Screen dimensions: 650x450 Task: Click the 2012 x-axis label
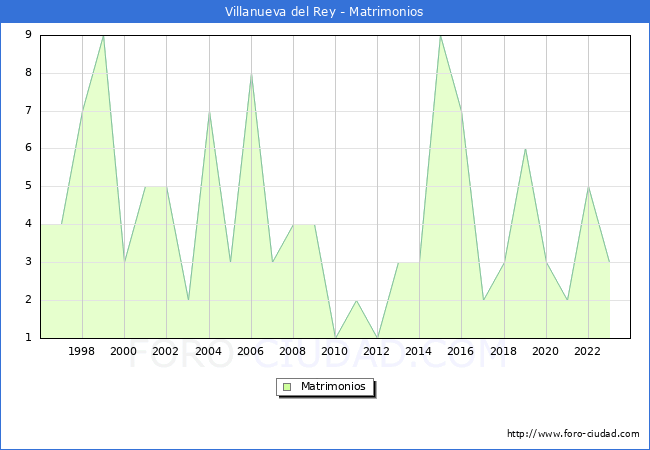click(377, 351)
